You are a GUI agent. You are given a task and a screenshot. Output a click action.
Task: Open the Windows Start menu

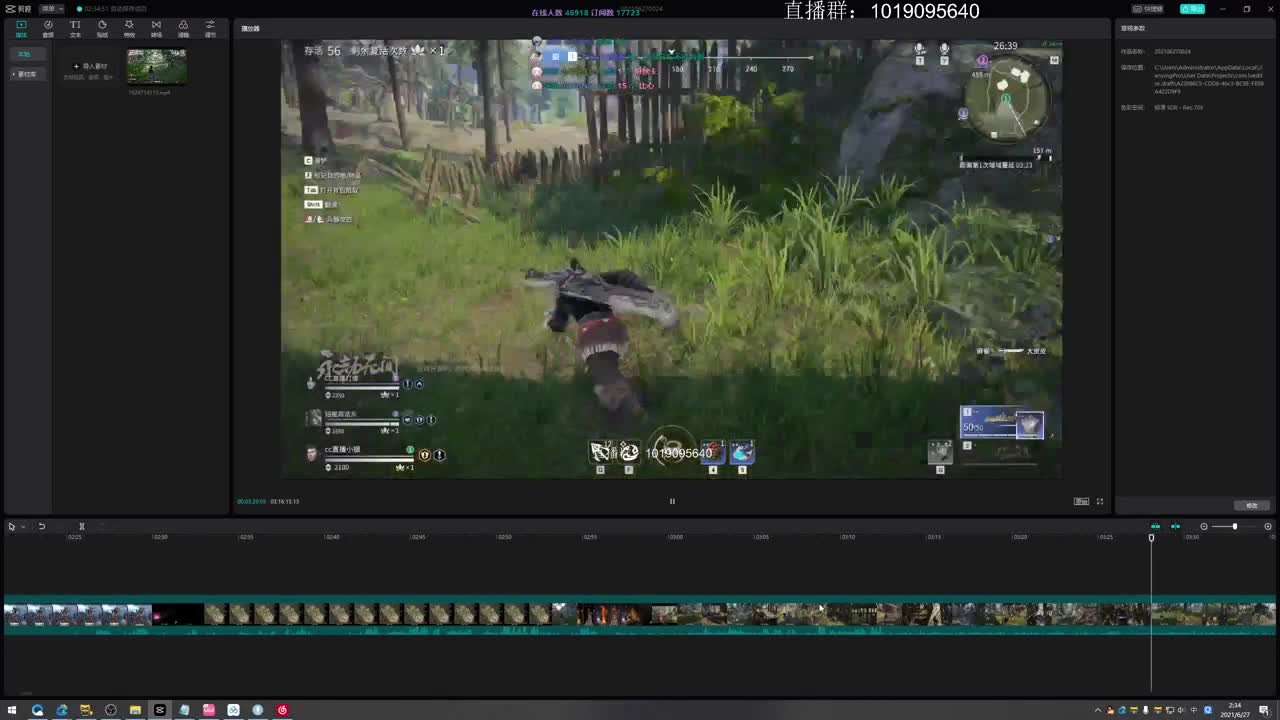(13, 710)
